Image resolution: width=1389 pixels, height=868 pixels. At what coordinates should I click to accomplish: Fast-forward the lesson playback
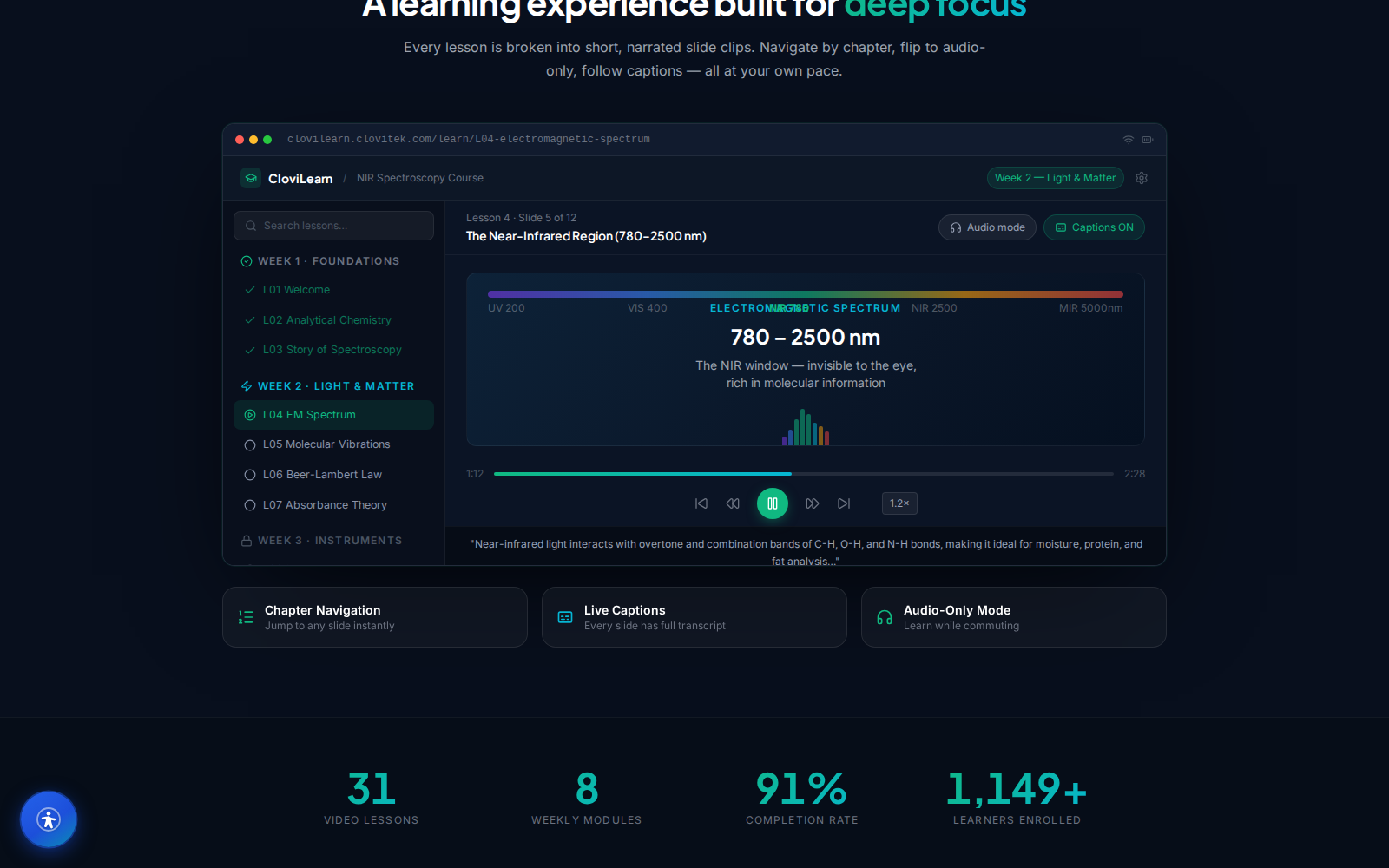pos(813,503)
